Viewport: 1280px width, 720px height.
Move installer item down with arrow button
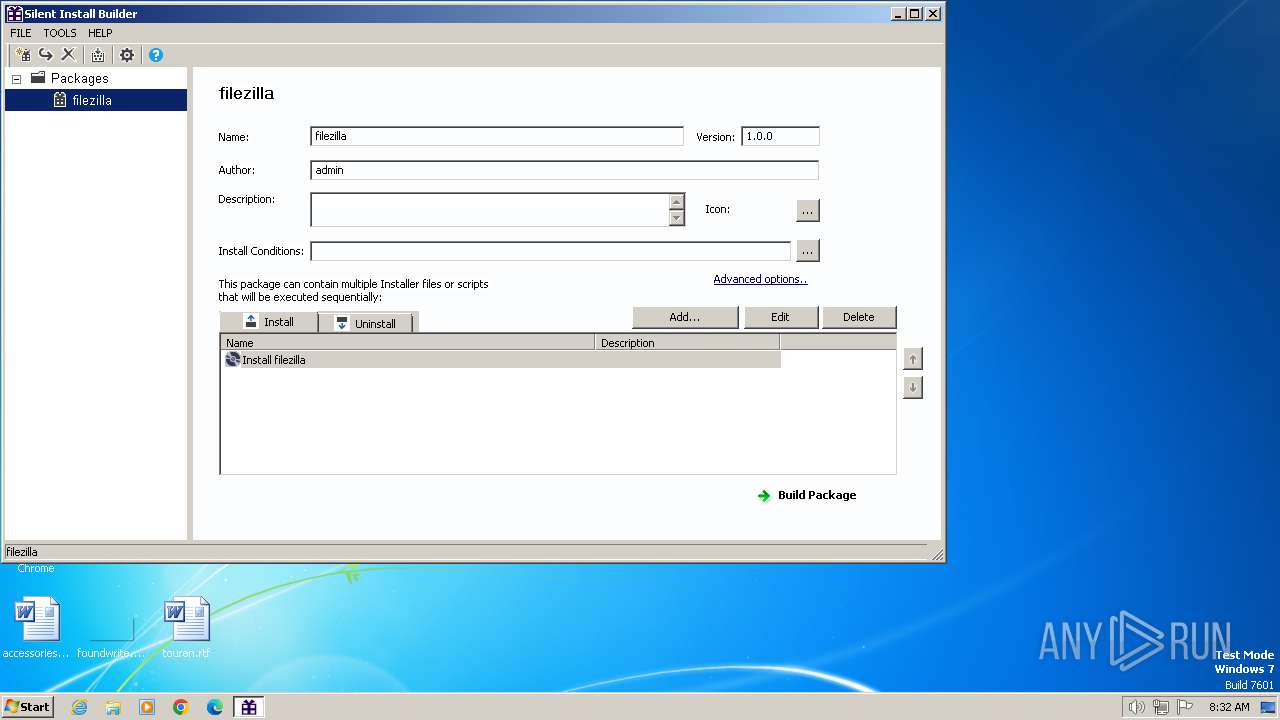pos(912,387)
